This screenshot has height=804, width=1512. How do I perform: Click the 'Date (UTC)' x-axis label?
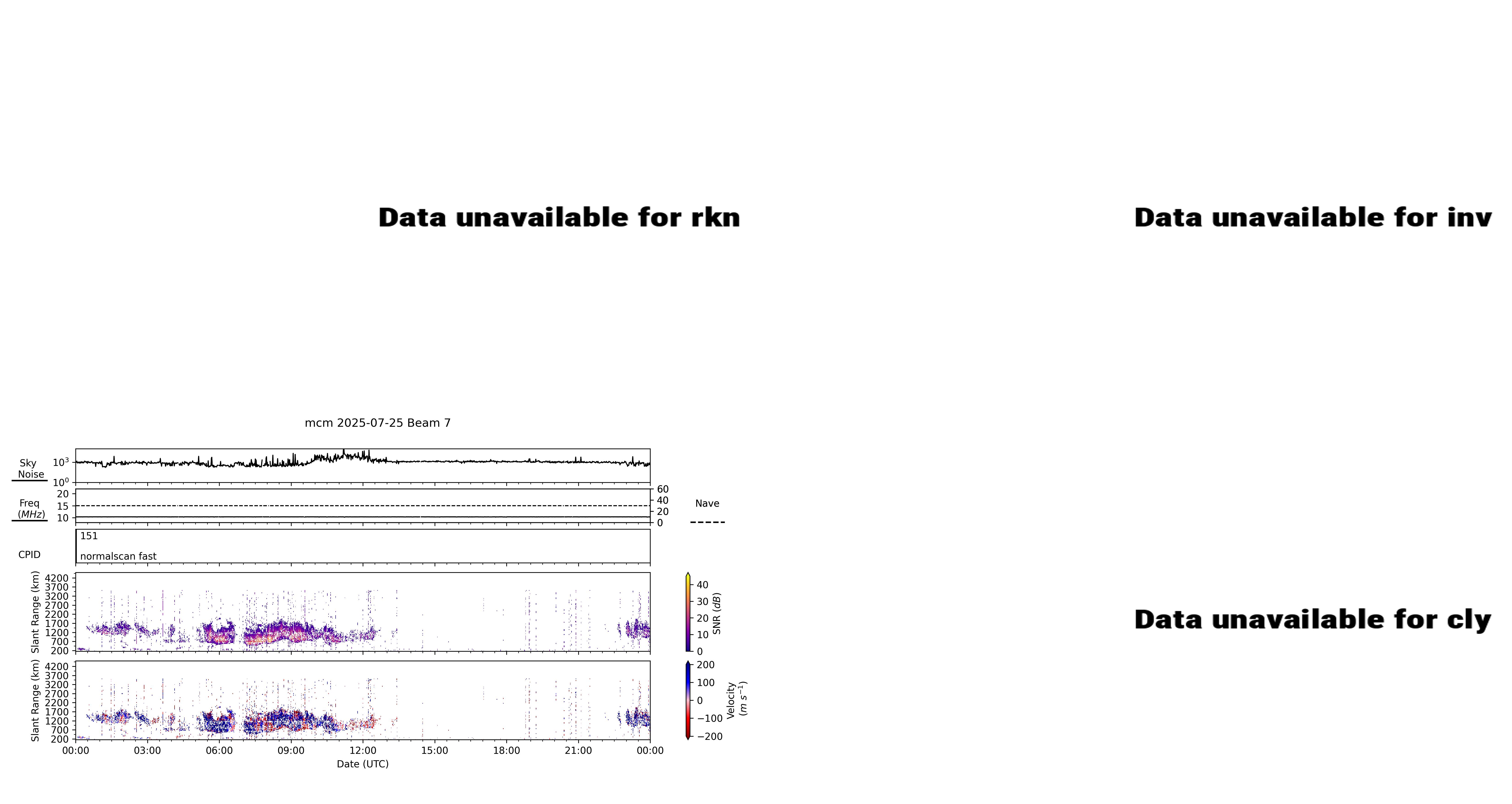pos(363,764)
